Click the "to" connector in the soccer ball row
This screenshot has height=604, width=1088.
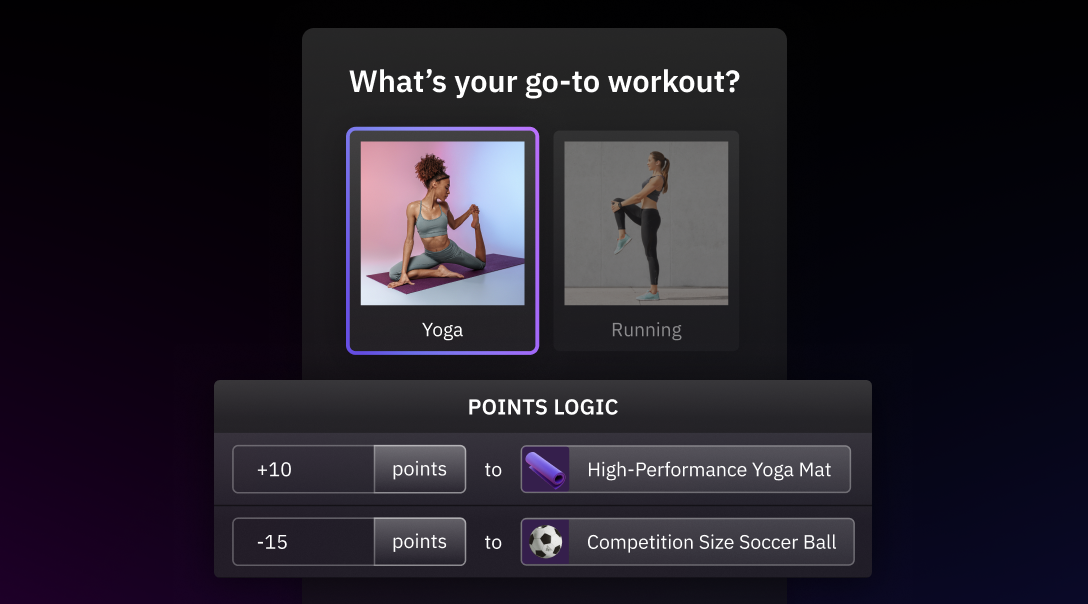click(493, 542)
